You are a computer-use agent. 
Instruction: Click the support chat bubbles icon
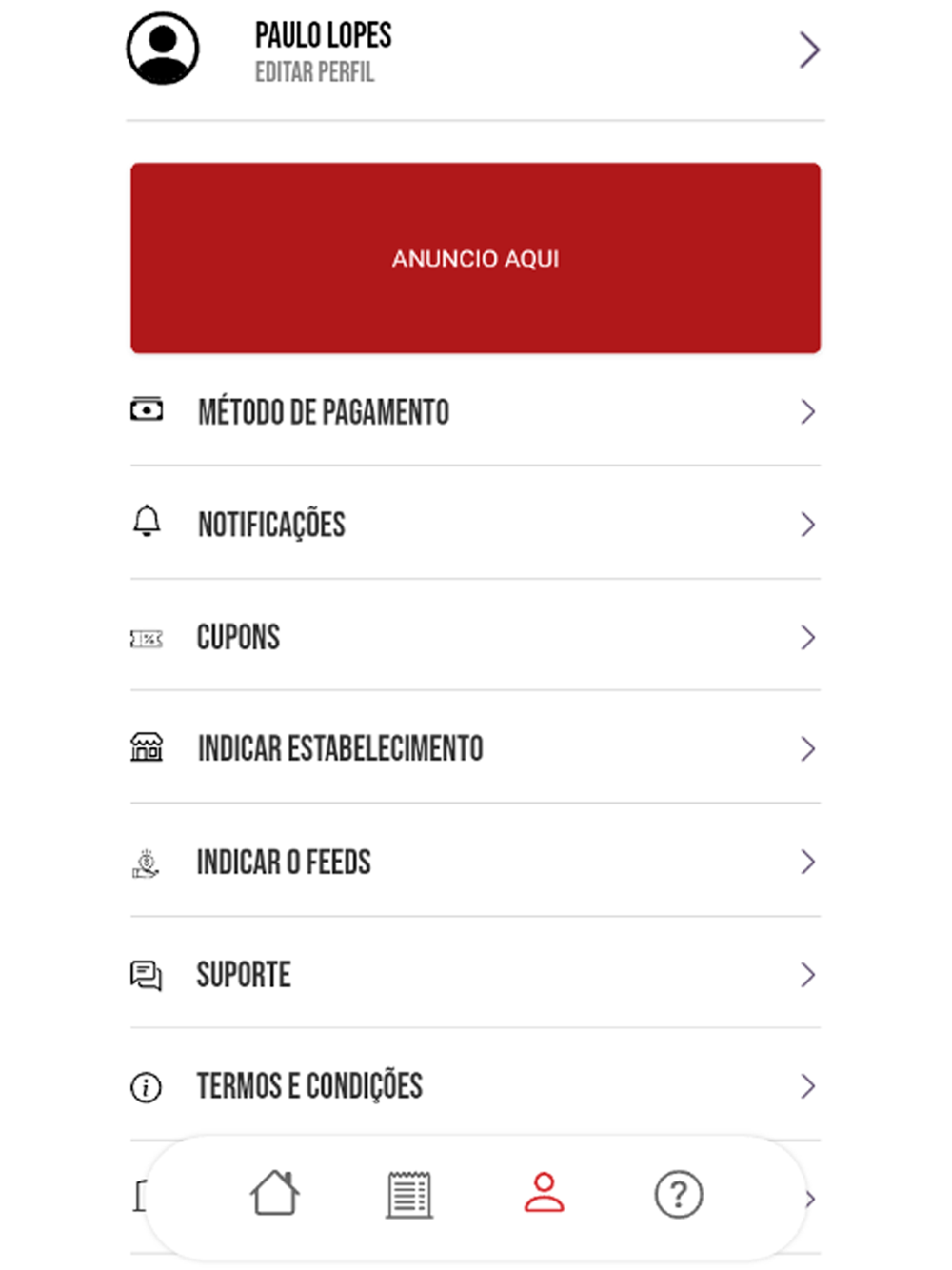click(147, 976)
